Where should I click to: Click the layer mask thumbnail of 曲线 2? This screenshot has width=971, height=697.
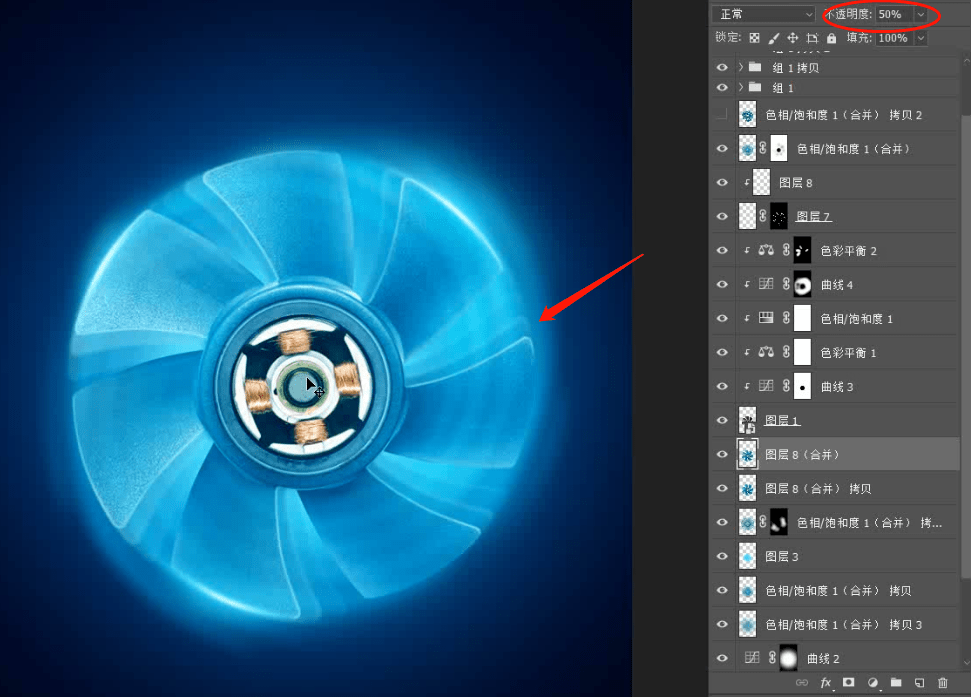(788, 658)
